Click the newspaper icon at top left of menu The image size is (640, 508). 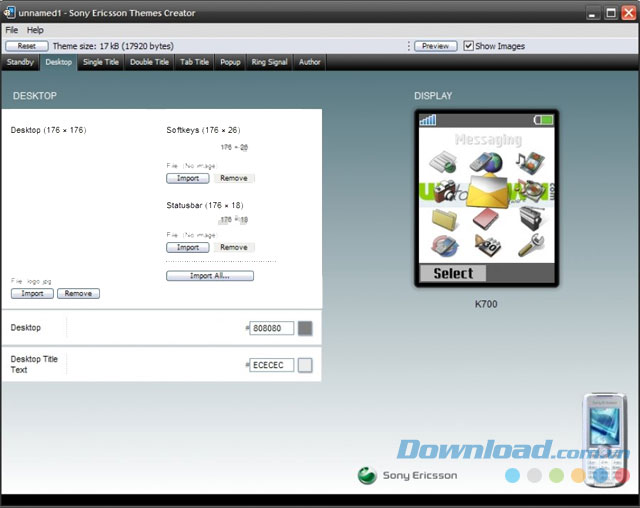click(443, 162)
